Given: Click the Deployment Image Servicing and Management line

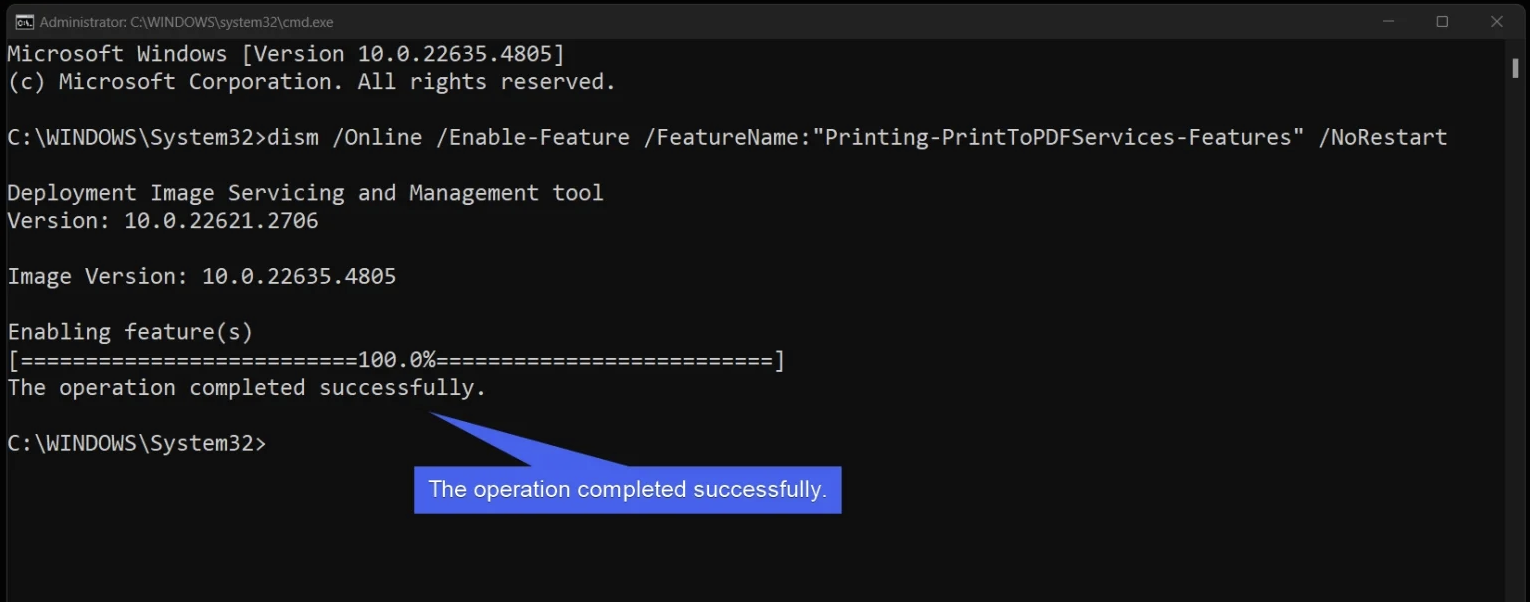Looking at the screenshot, I should coord(305,192).
